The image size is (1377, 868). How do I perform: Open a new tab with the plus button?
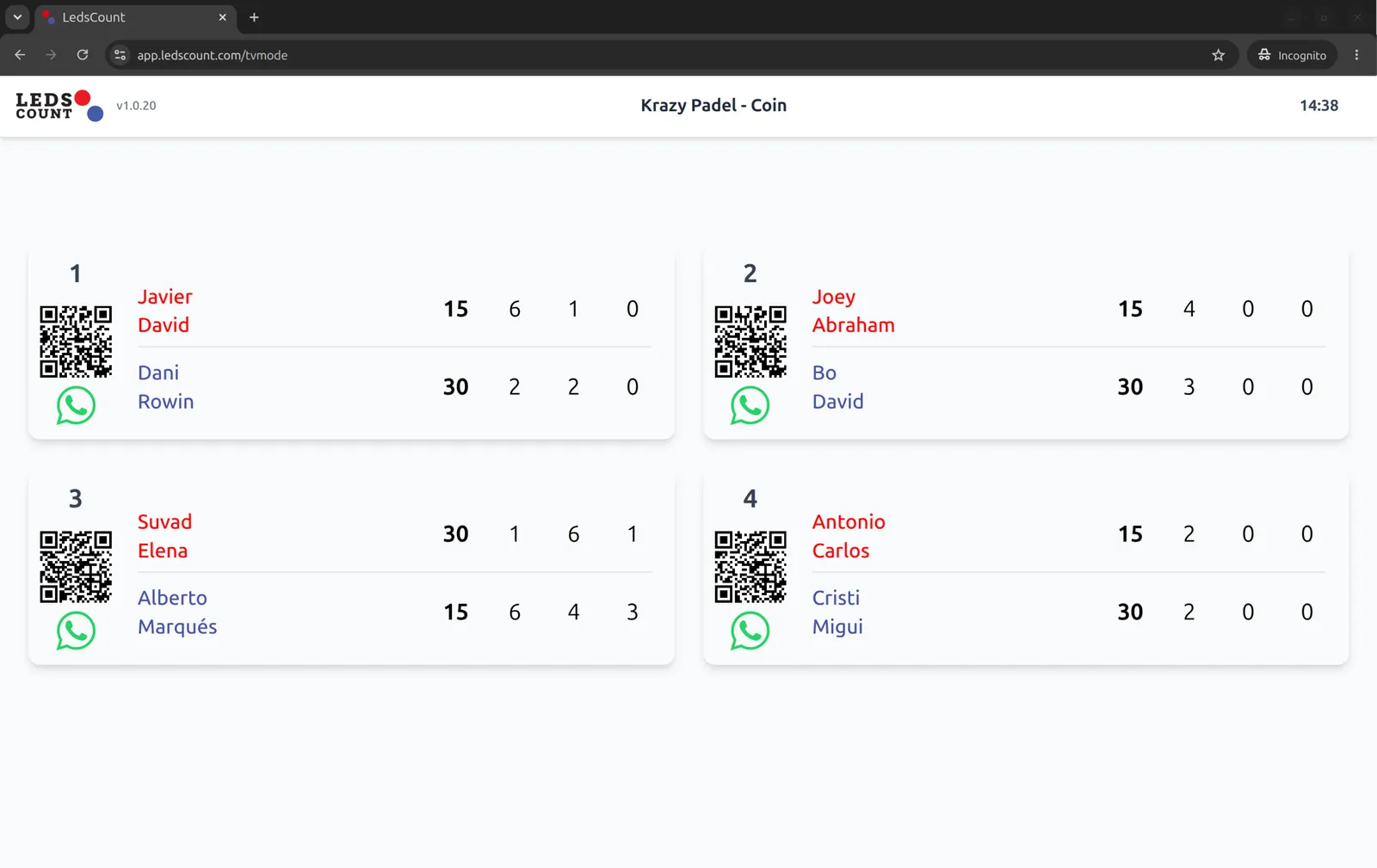pos(254,17)
